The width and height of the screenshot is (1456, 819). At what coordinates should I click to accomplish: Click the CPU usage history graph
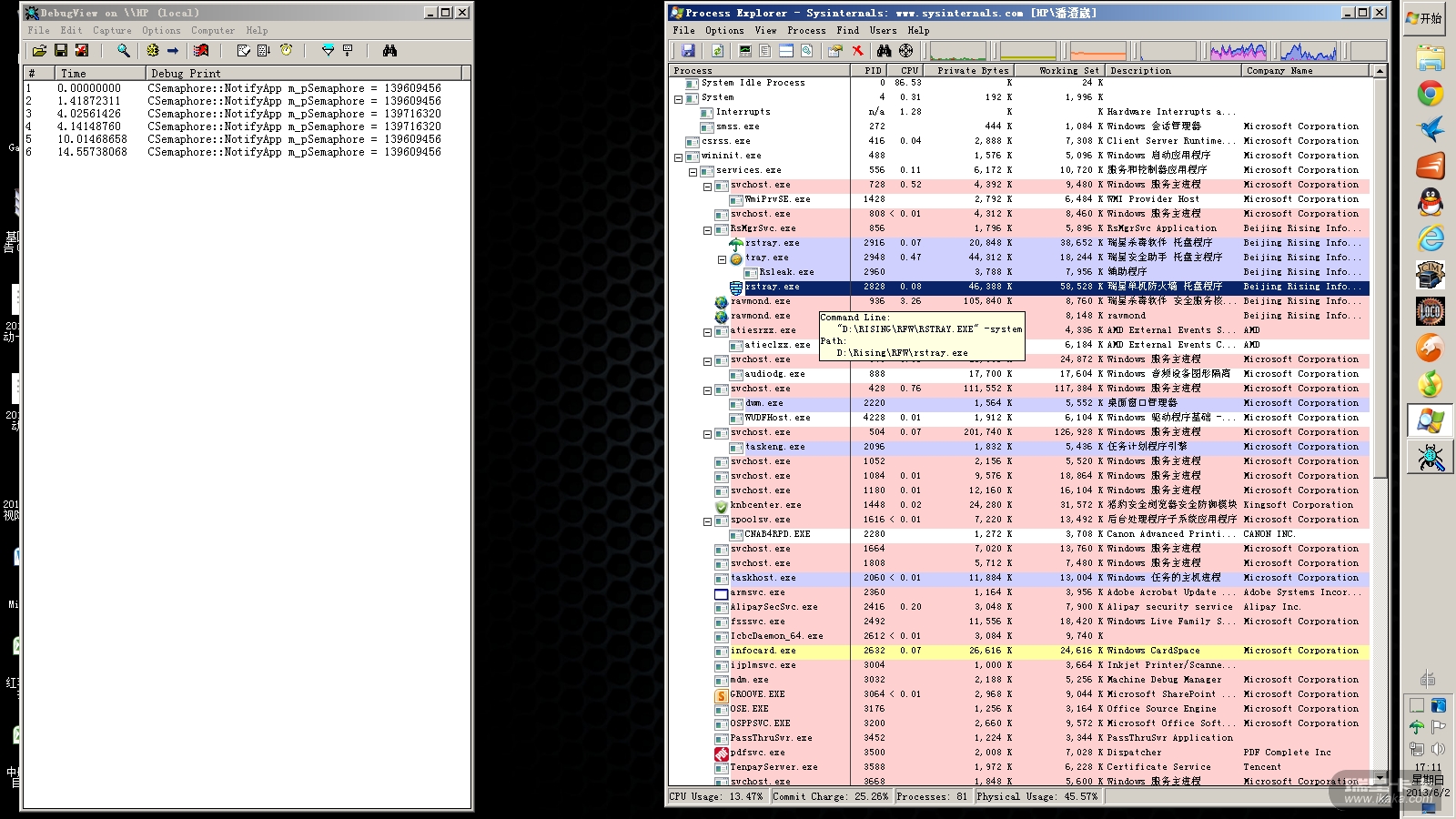click(x=957, y=51)
